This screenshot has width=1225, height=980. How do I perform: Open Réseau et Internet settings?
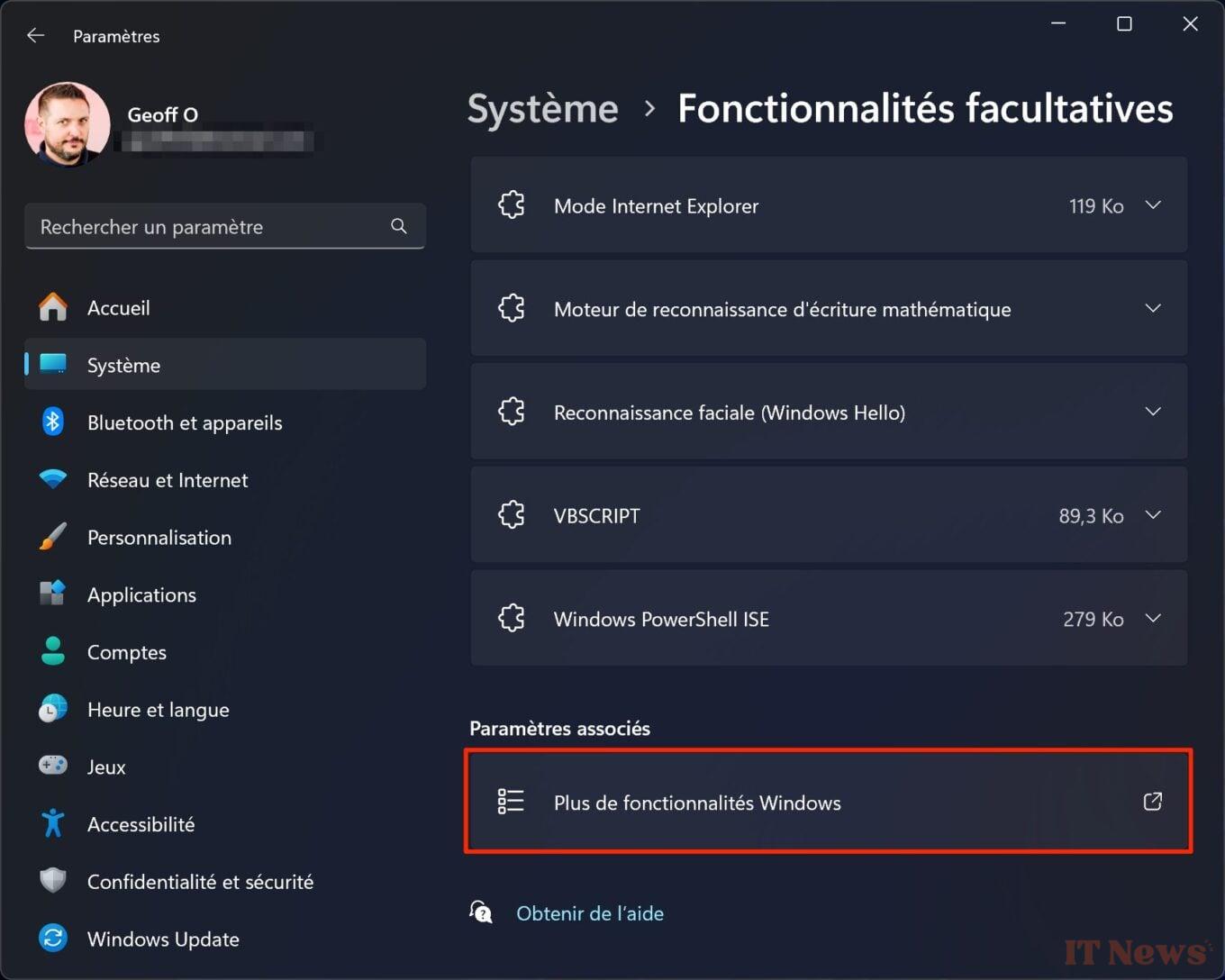coord(167,479)
